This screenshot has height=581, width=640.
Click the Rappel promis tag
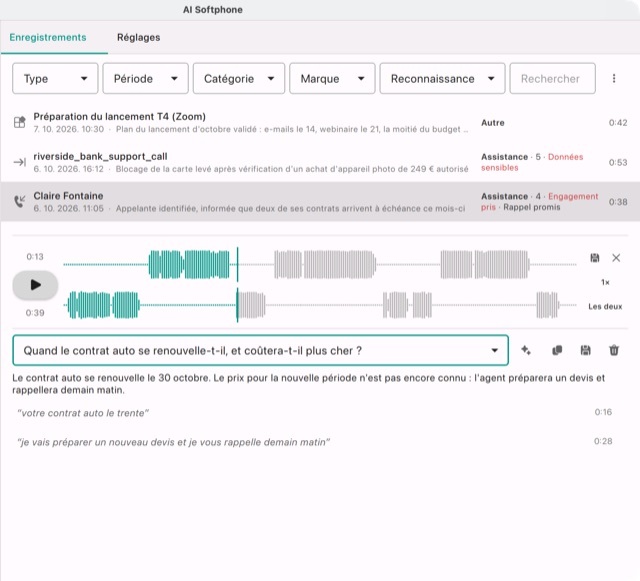[x=531, y=207]
